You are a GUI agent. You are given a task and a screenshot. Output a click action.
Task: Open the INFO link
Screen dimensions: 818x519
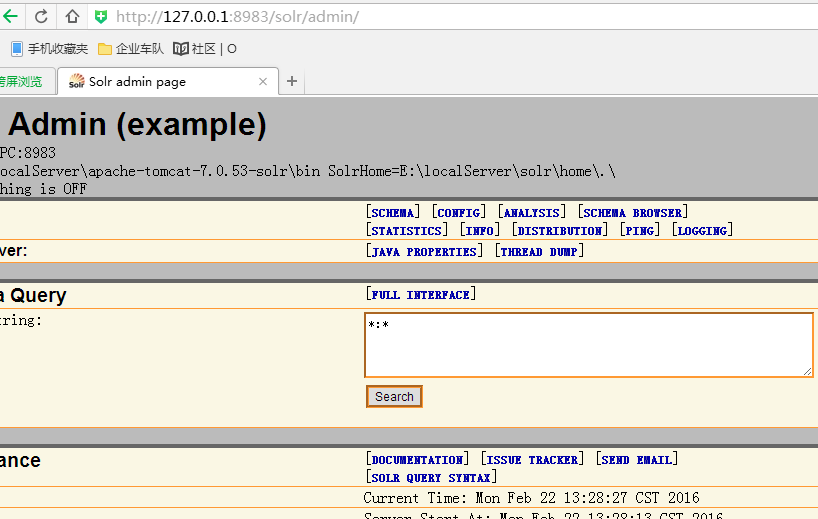pos(479,231)
